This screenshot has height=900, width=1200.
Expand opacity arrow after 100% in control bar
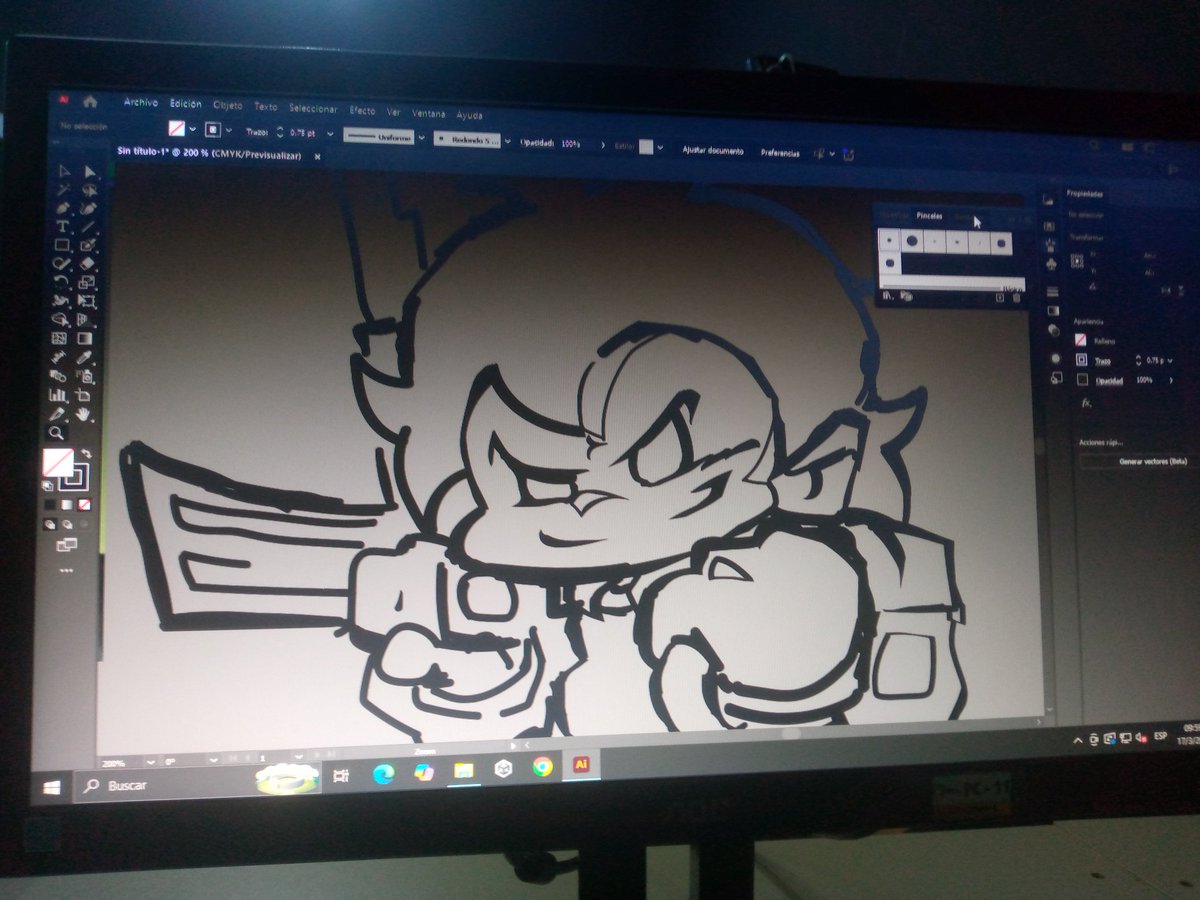602,145
